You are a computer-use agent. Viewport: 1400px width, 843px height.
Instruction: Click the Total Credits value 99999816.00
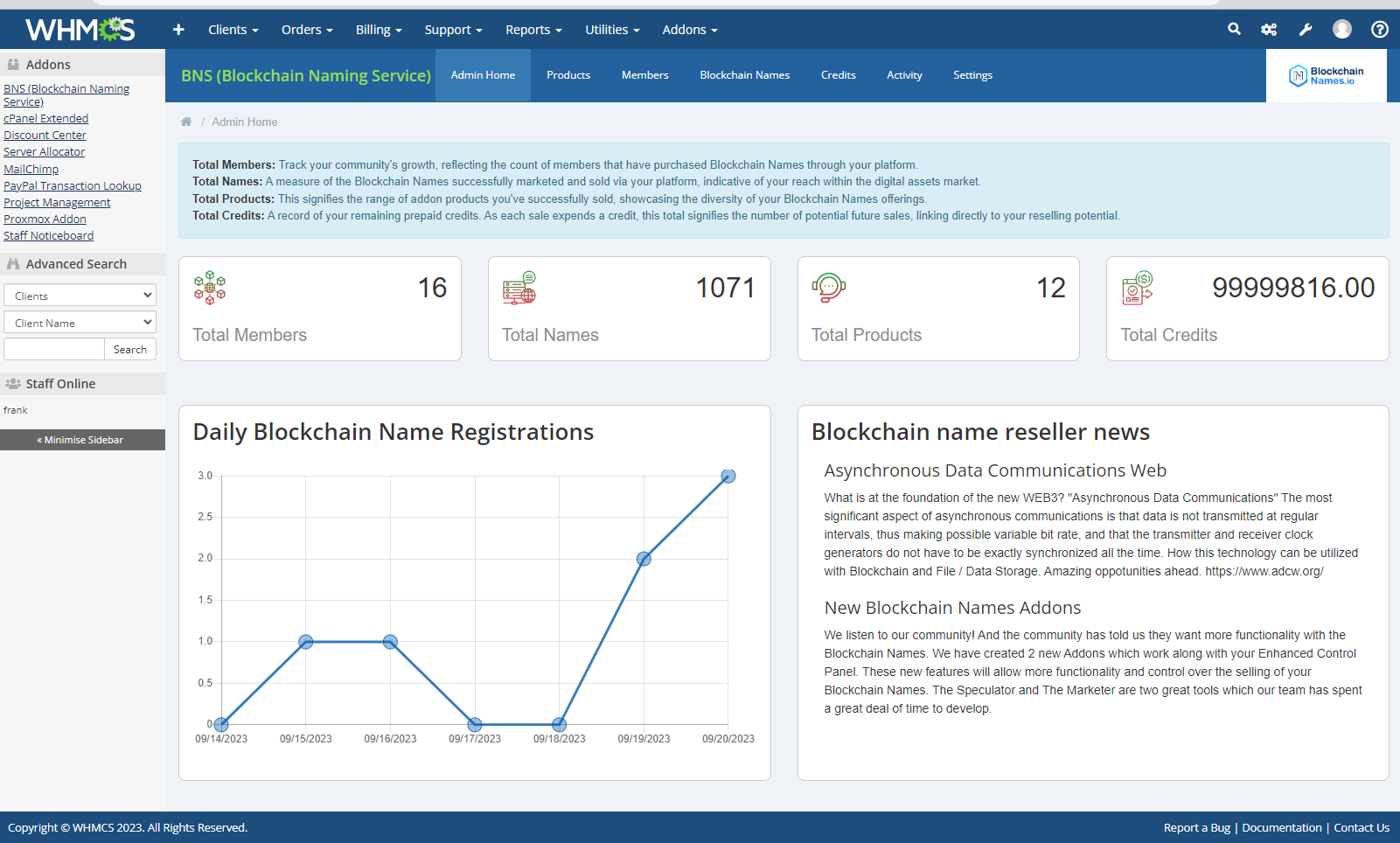click(1293, 288)
